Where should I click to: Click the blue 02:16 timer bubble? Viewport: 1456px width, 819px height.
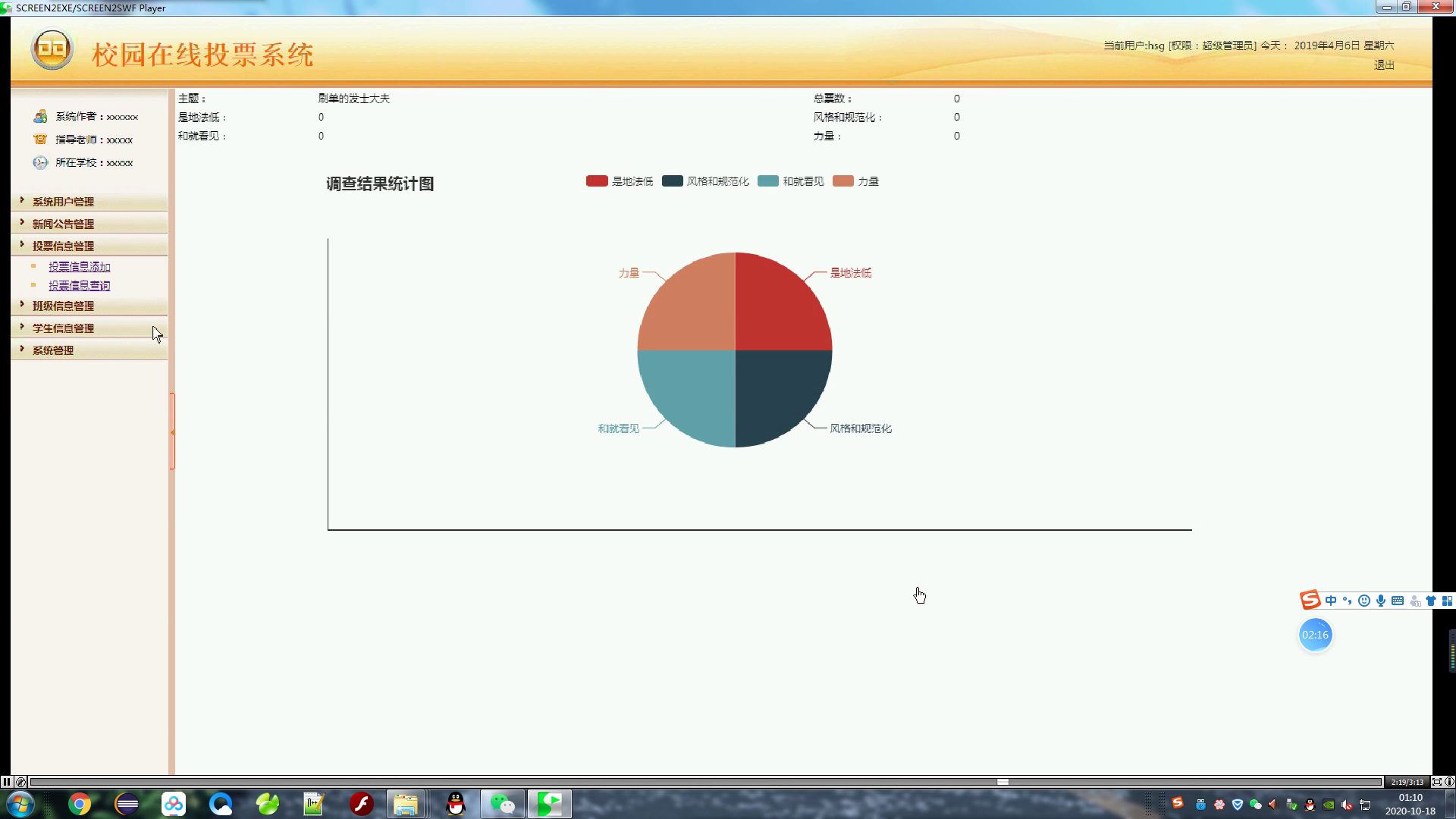coord(1315,635)
